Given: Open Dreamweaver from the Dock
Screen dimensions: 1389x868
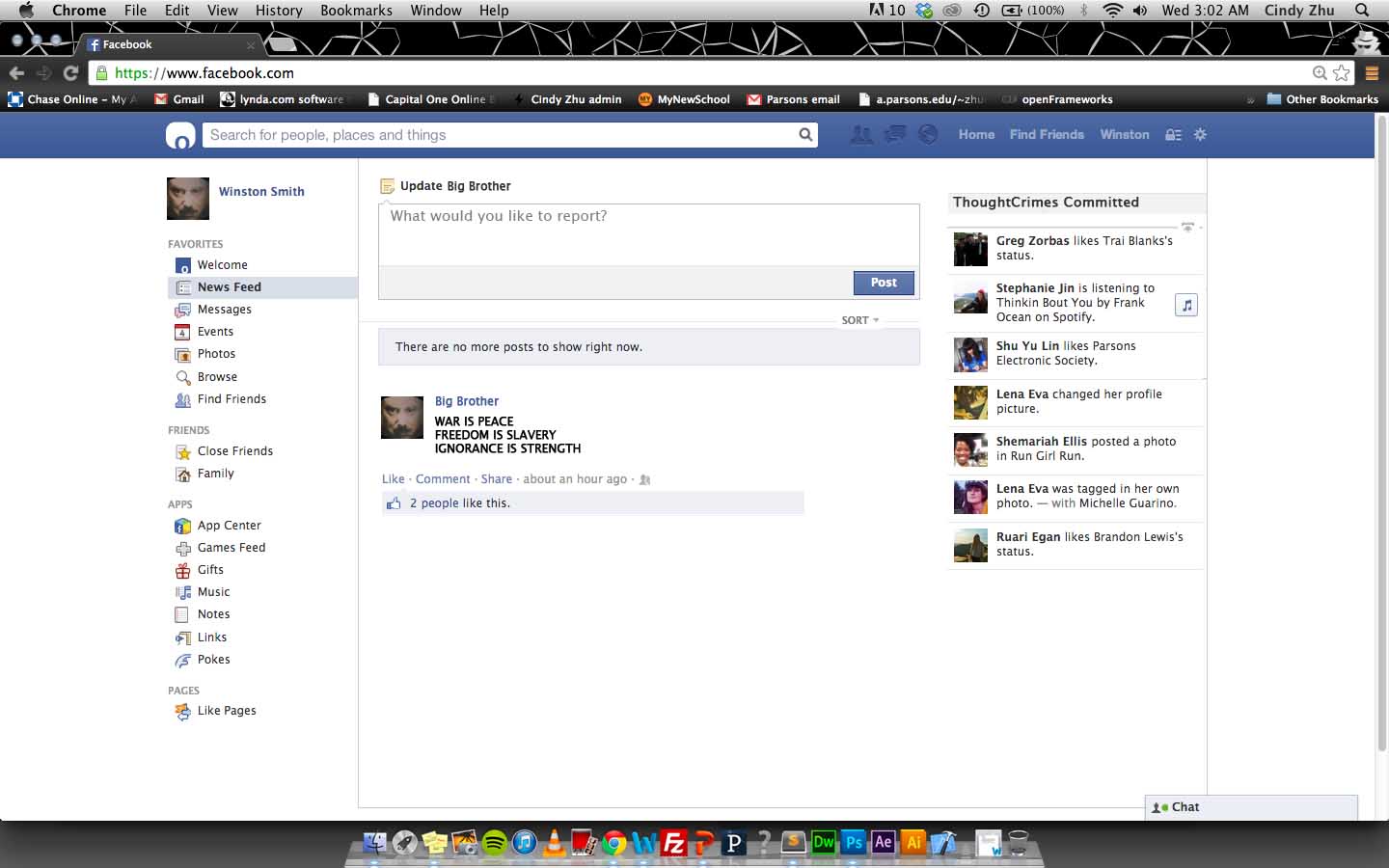Looking at the screenshot, I should tap(823, 842).
